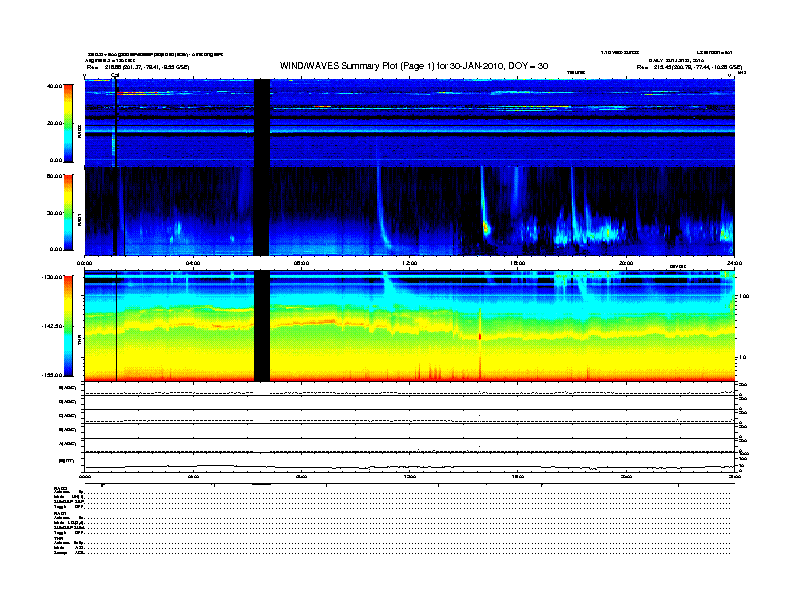Click the 20:00 time label under RAD1 panel
The image size is (792, 612).
[626, 263]
